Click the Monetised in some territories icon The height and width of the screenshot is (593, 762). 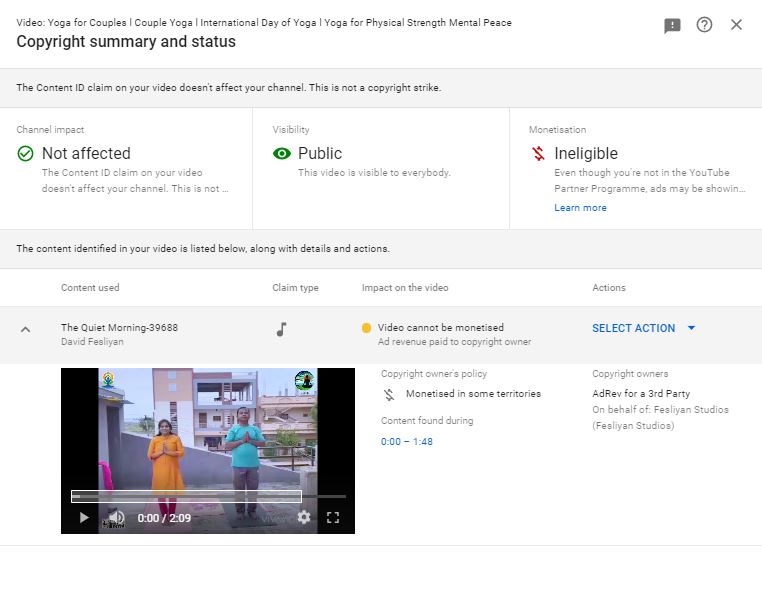click(389, 394)
